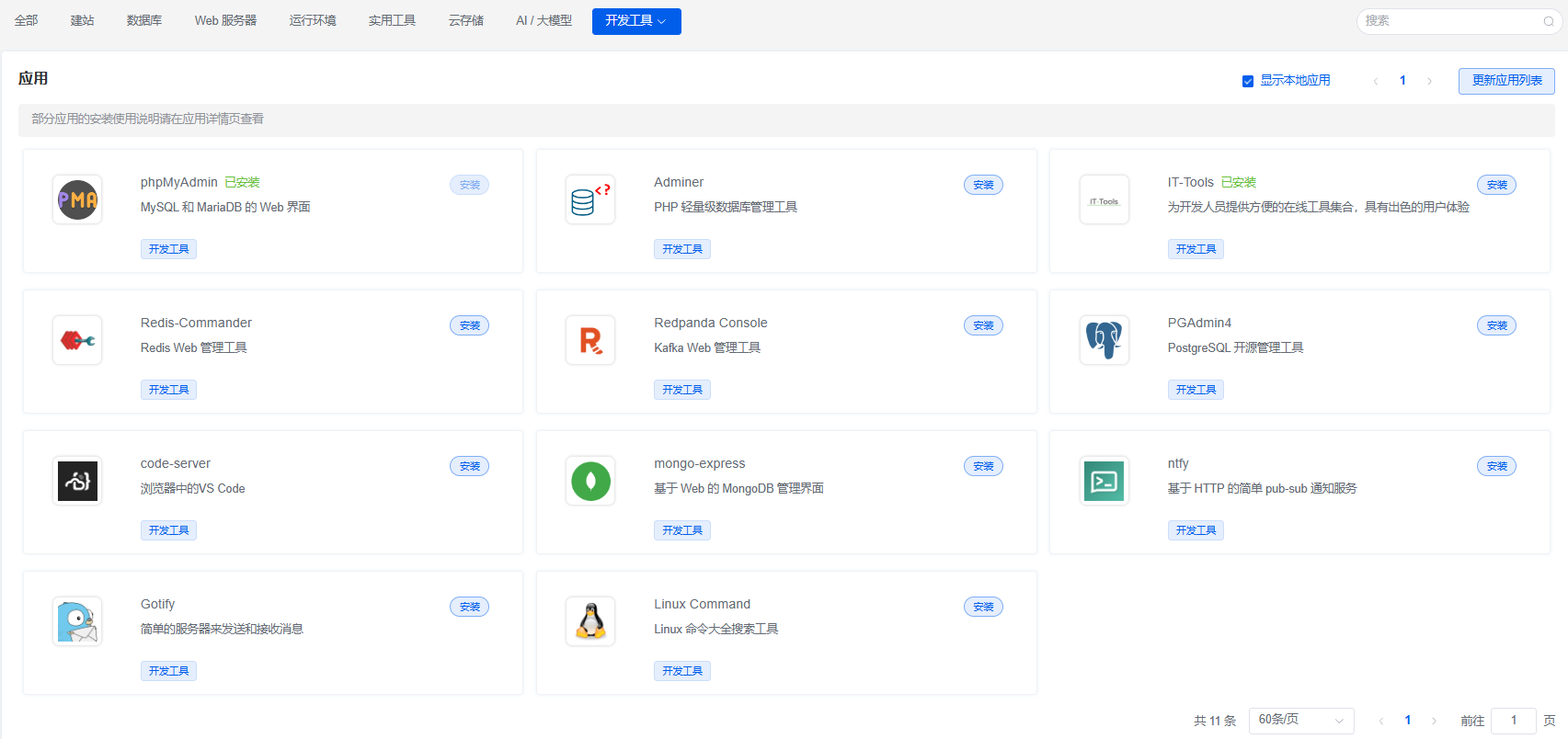
Task: Select the 全部 category tab
Action: click(x=27, y=20)
